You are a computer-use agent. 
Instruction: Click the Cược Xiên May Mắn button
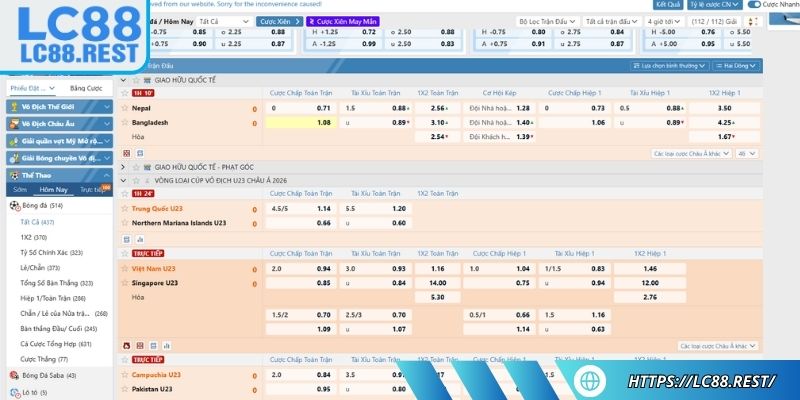coord(343,21)
